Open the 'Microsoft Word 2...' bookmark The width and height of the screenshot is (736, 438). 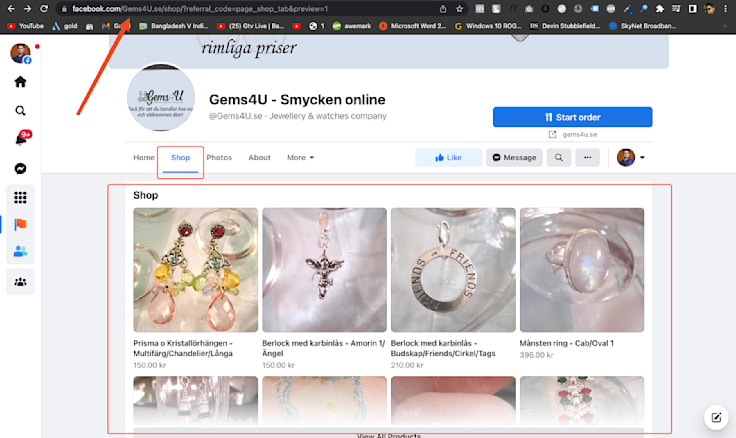[x=413, y=26]
